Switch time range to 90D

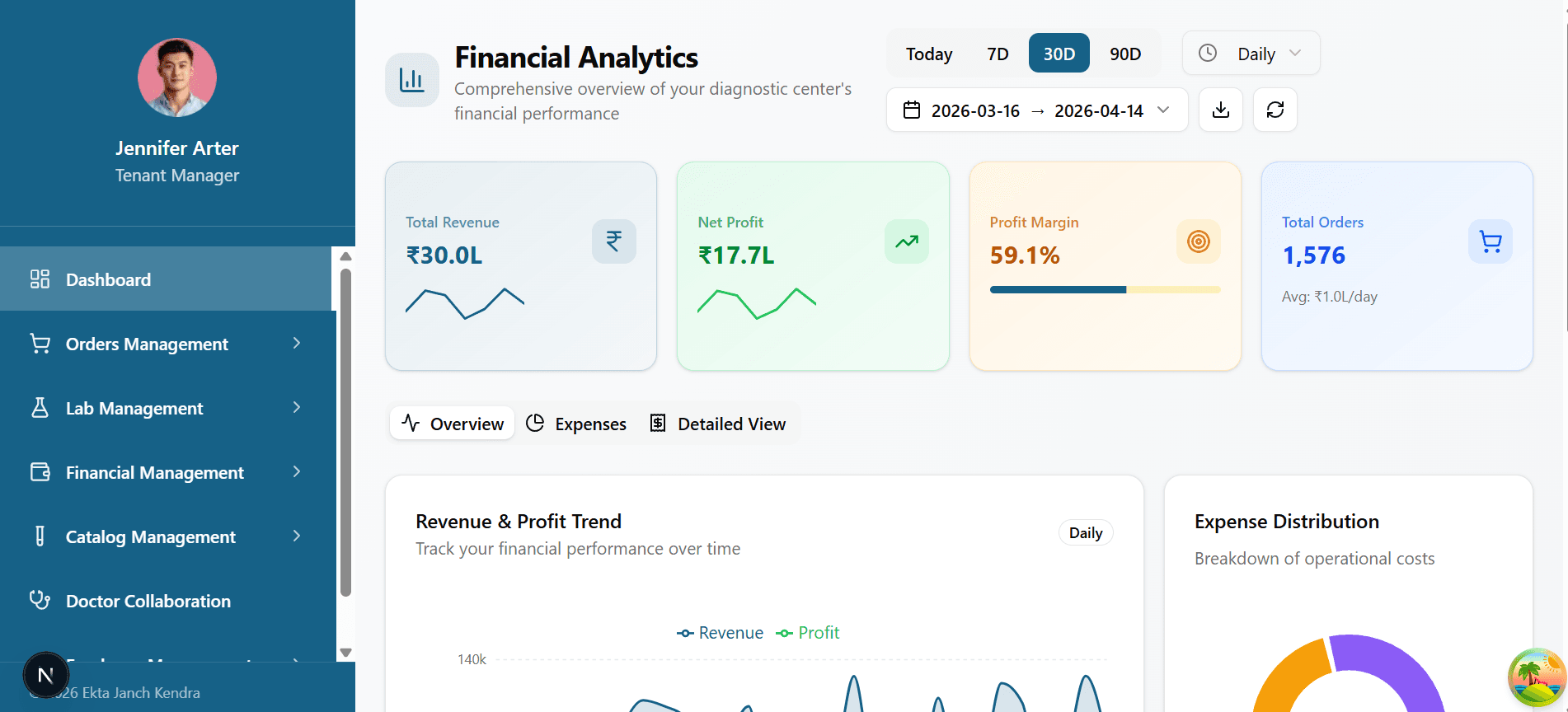click(1124, 54)
